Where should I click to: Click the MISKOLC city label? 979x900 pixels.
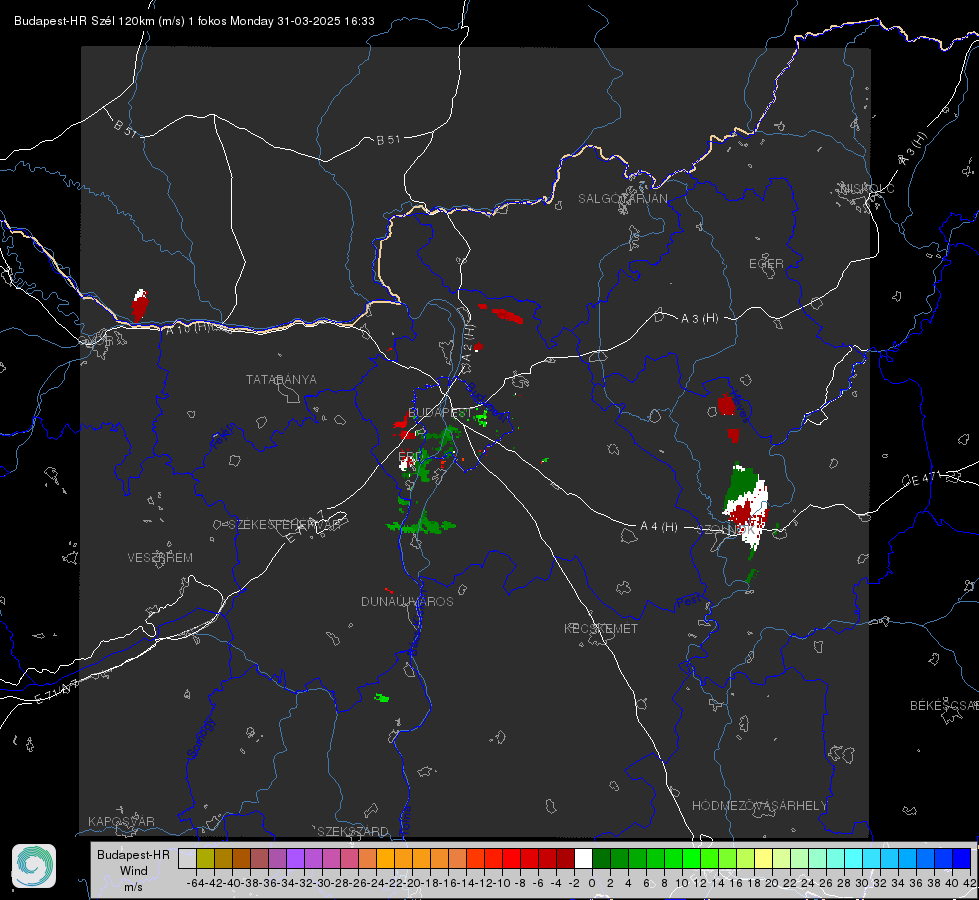coord(867,189)
